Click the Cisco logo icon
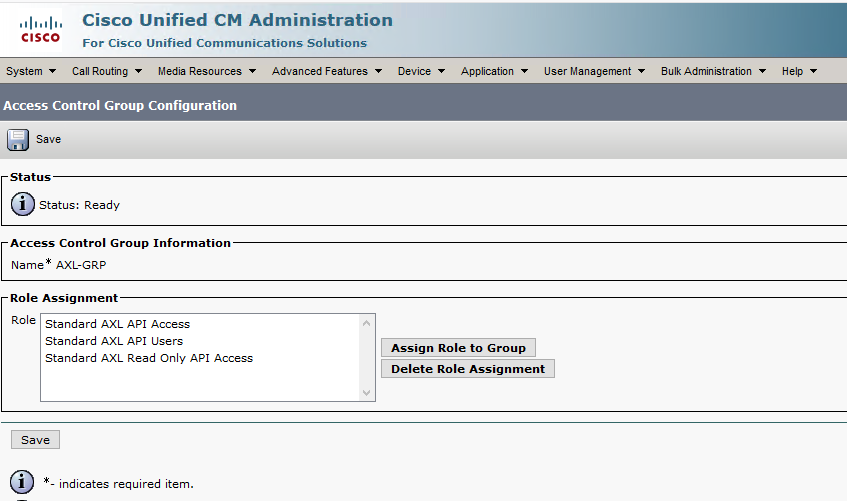 [40, 29]
